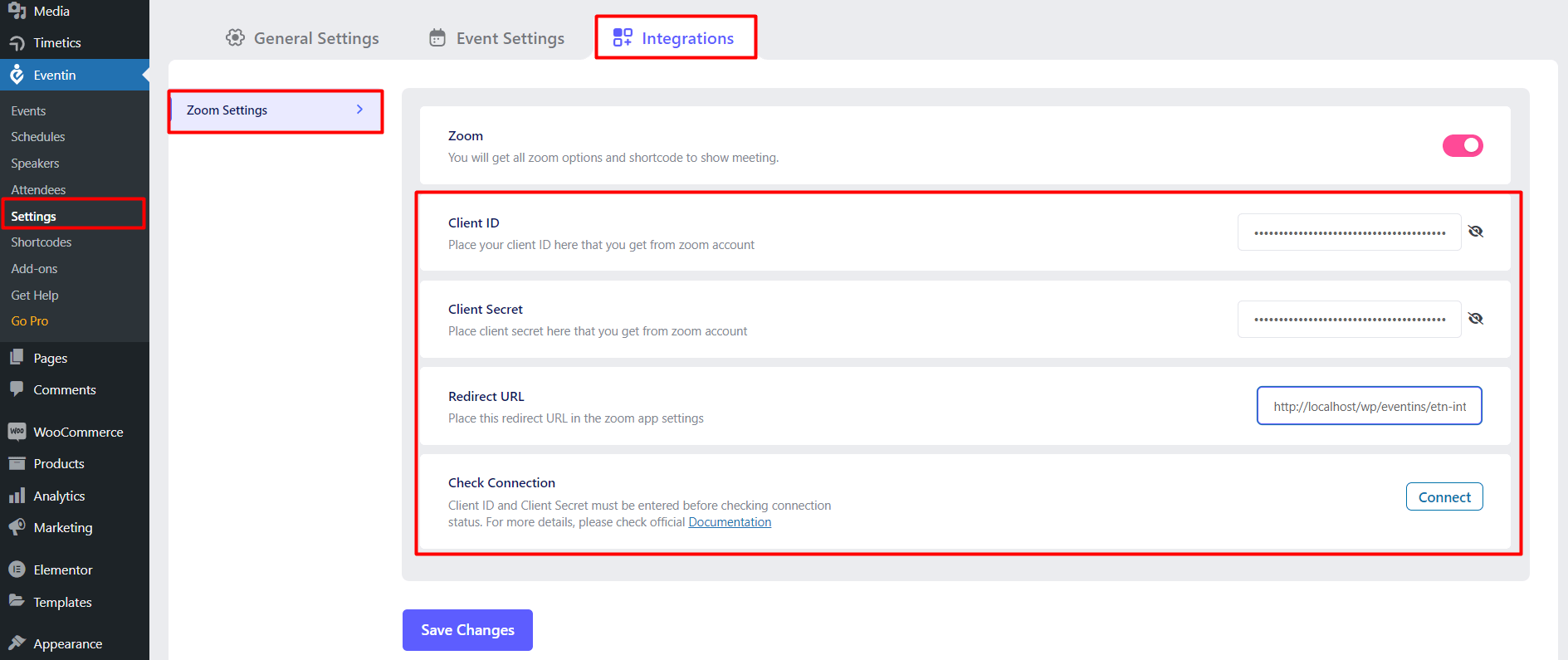Click the Connect button
The image size is (1568, 660).
click(x=1443, y=496)
